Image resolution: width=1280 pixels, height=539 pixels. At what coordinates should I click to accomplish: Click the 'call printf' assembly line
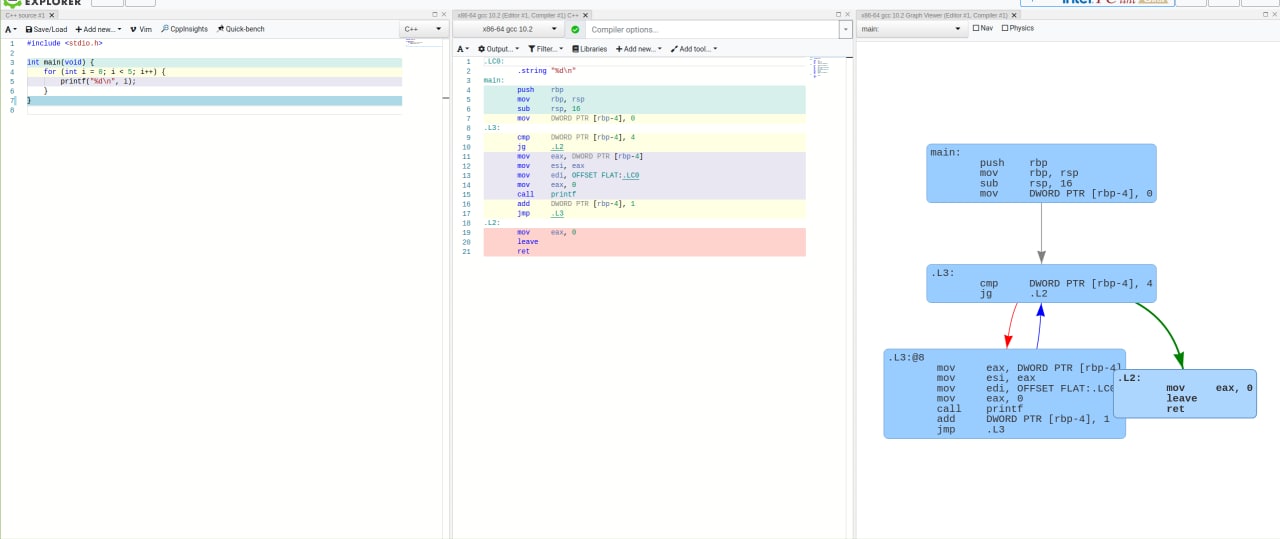point(644,194)
